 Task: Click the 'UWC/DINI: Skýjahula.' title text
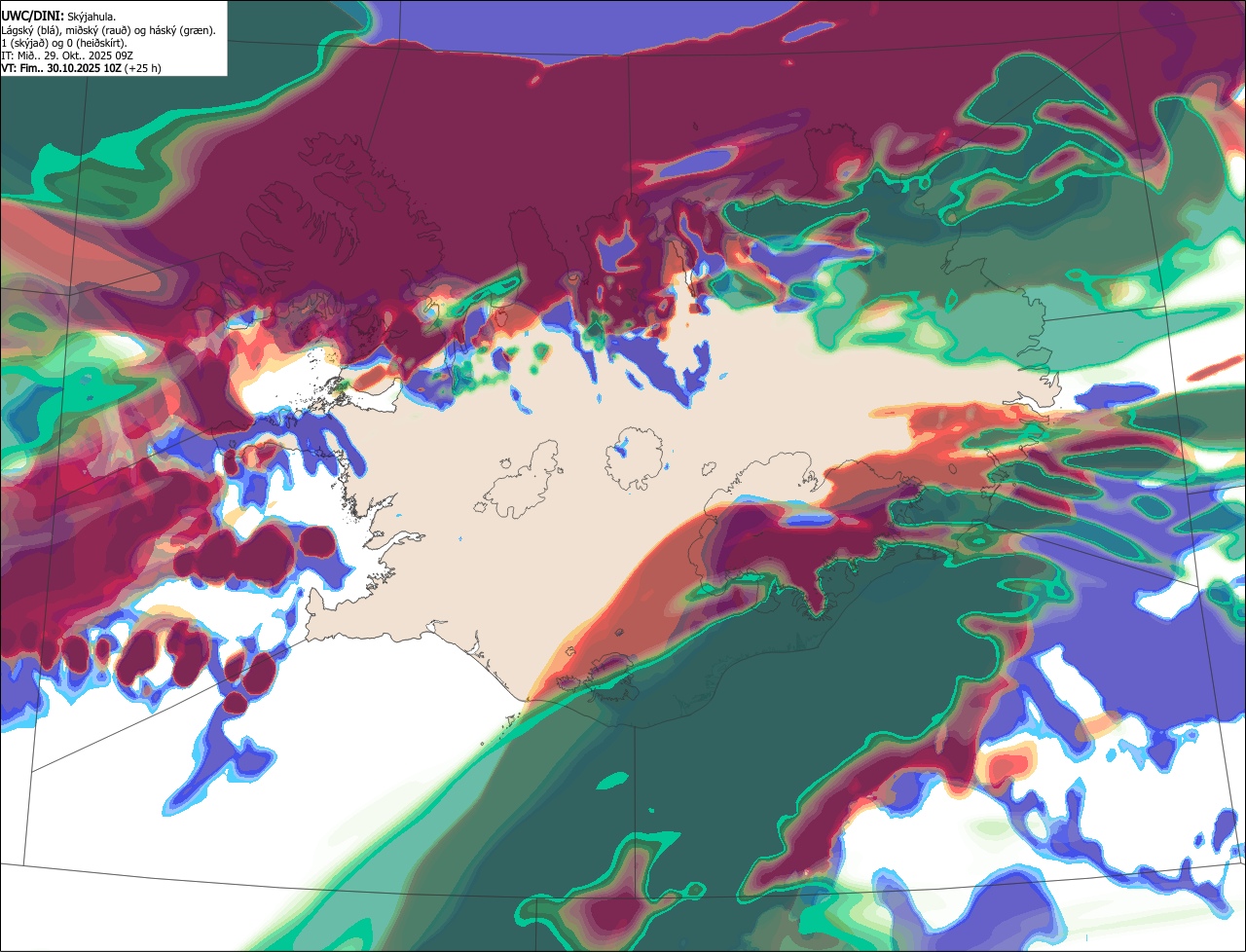(x=58, y=16)
